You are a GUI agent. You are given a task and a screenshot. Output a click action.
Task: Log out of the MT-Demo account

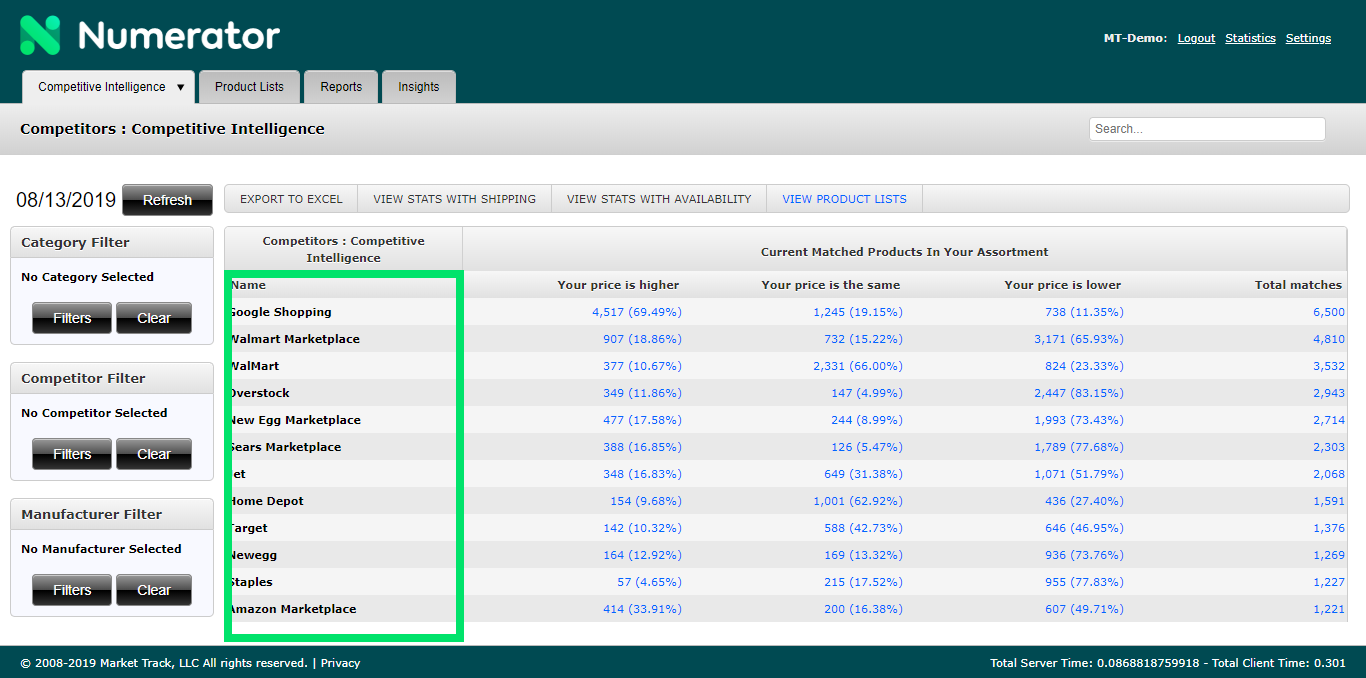pyautogui.click(x=1196, y=38)
